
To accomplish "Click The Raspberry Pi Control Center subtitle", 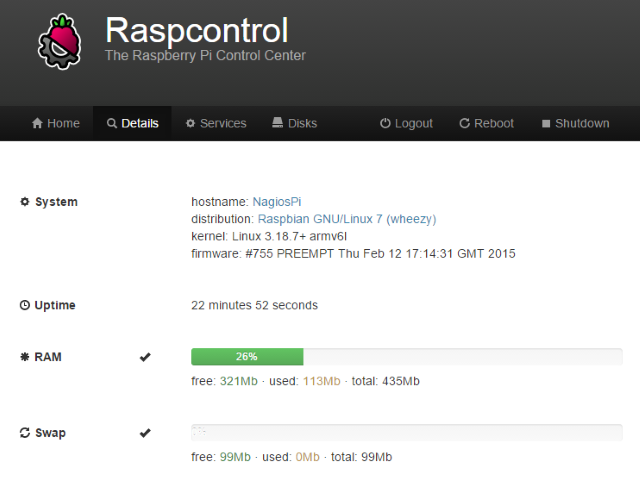I will (x=205, y=55).
